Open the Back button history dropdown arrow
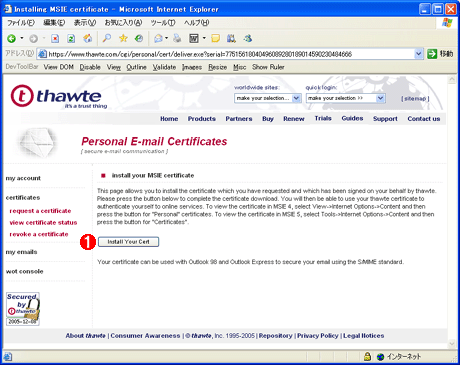 [x=22, y=39]
